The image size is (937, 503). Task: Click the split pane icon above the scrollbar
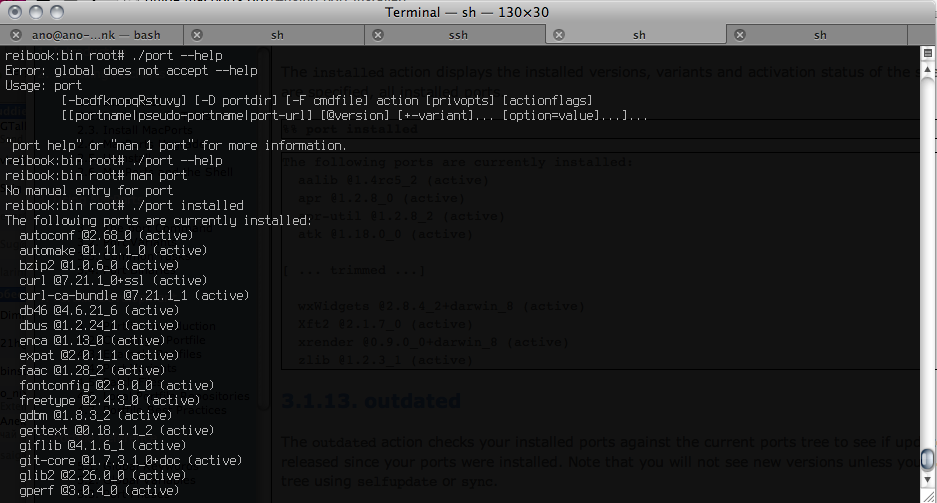[x=927, y=53]
